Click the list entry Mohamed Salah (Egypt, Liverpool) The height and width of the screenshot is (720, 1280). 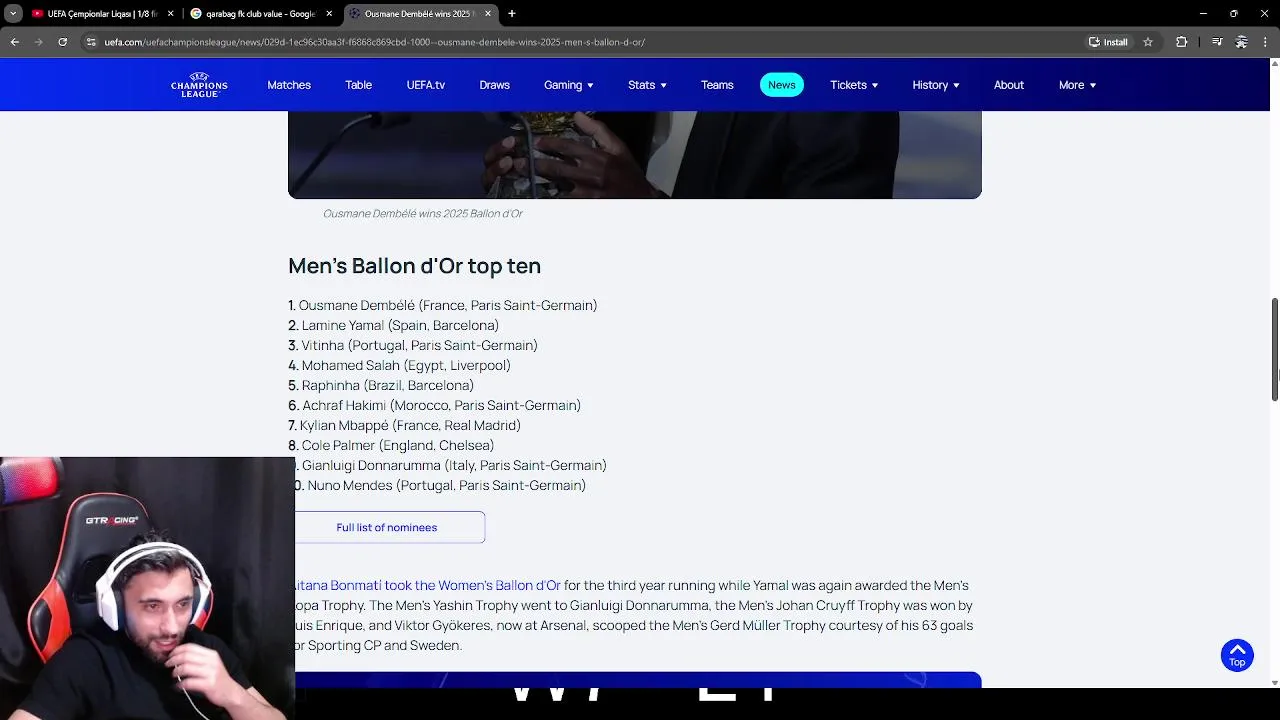point(400,365)
